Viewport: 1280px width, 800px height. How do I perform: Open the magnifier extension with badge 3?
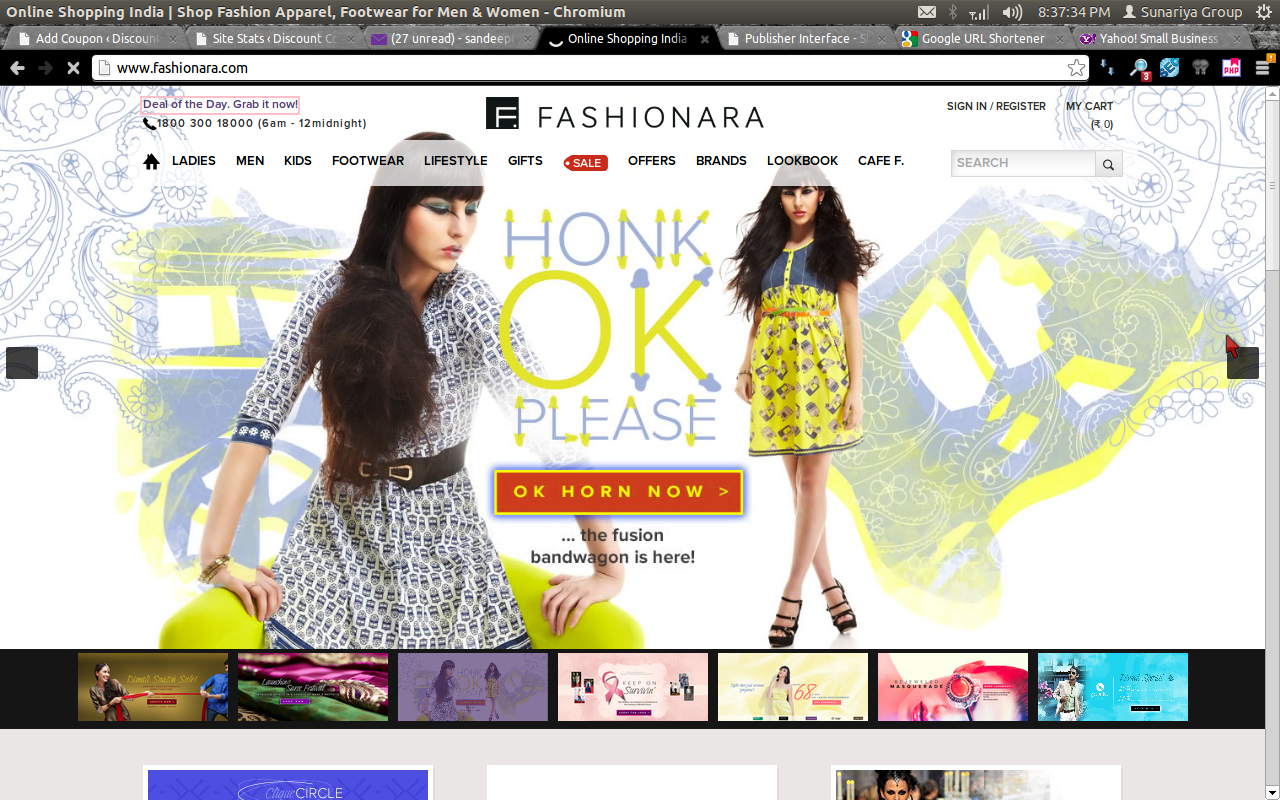click(1139, 68)
